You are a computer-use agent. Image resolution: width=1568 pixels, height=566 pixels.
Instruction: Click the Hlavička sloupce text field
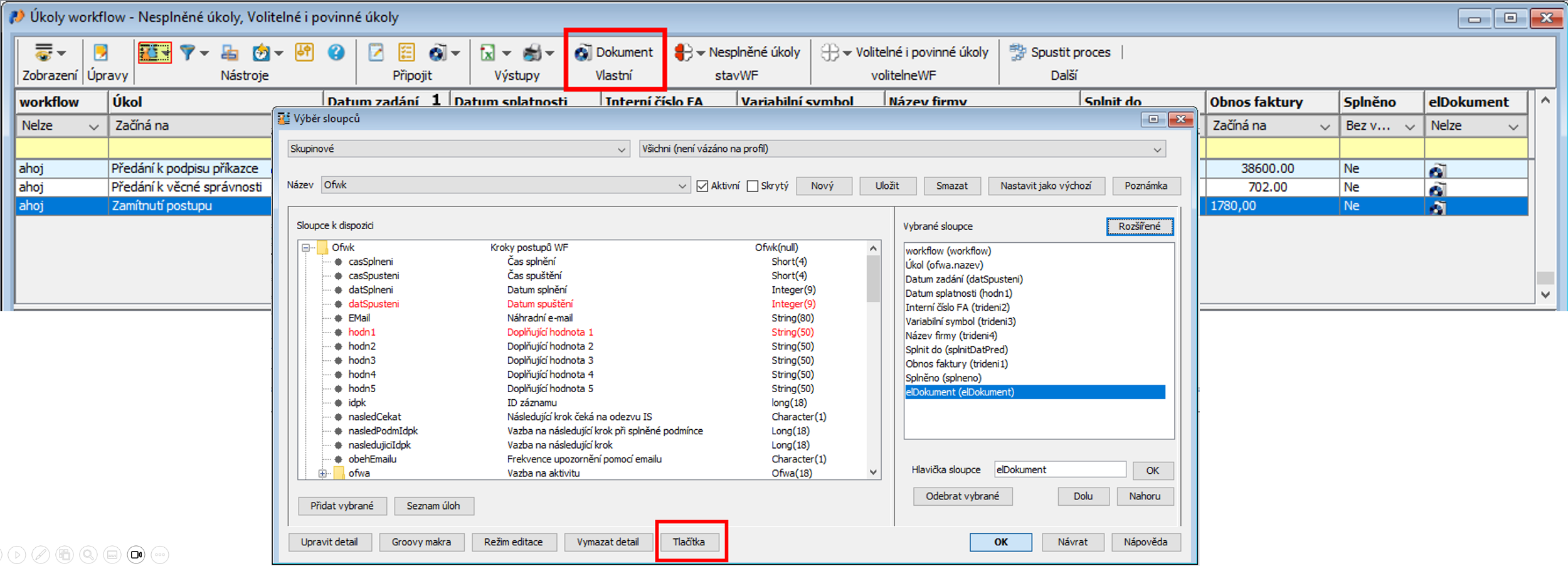(1059, 470)
